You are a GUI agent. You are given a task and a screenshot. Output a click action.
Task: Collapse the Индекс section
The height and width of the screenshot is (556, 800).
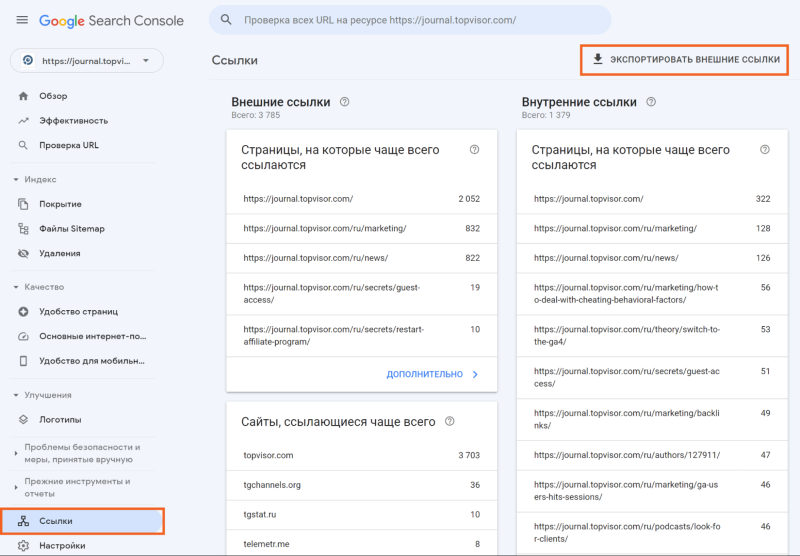(16, 179)
